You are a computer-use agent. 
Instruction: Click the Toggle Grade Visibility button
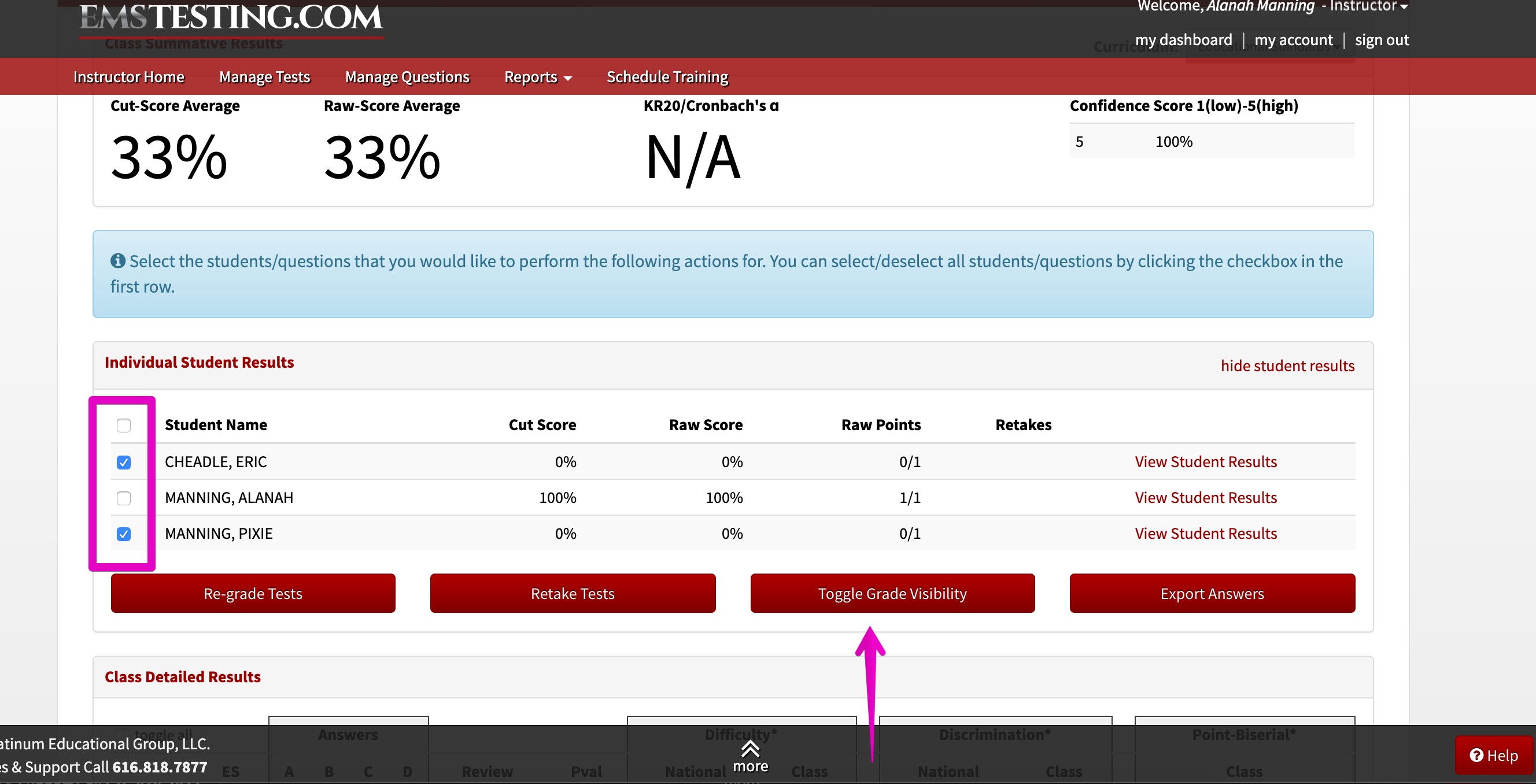click(892, 593)
